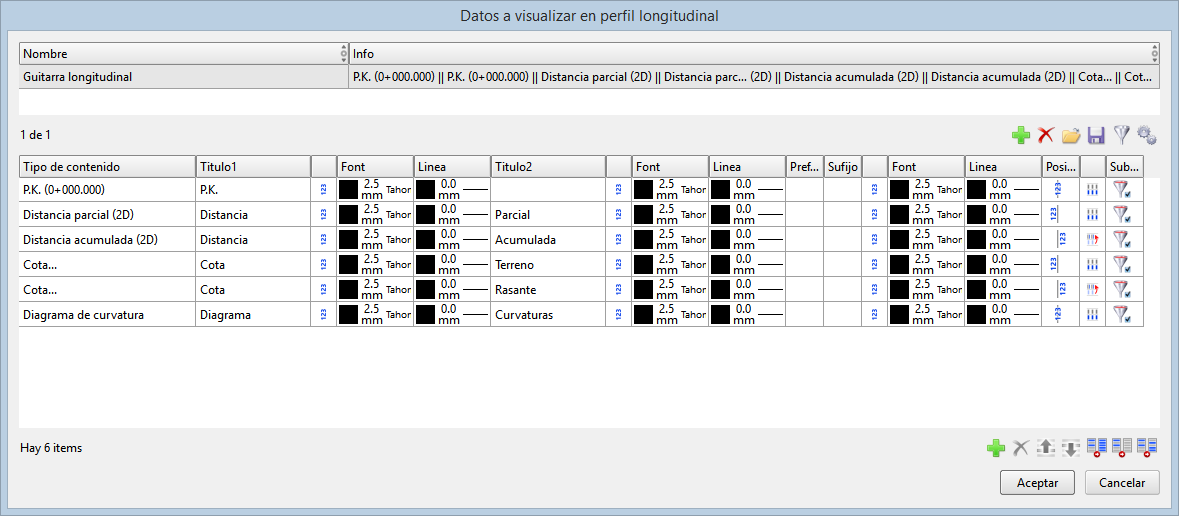This screenshot has height=516, width=1179.
Task: Pick Titulo1 line color swatch in Diagrama row
Action: click(x=425, y=314)
